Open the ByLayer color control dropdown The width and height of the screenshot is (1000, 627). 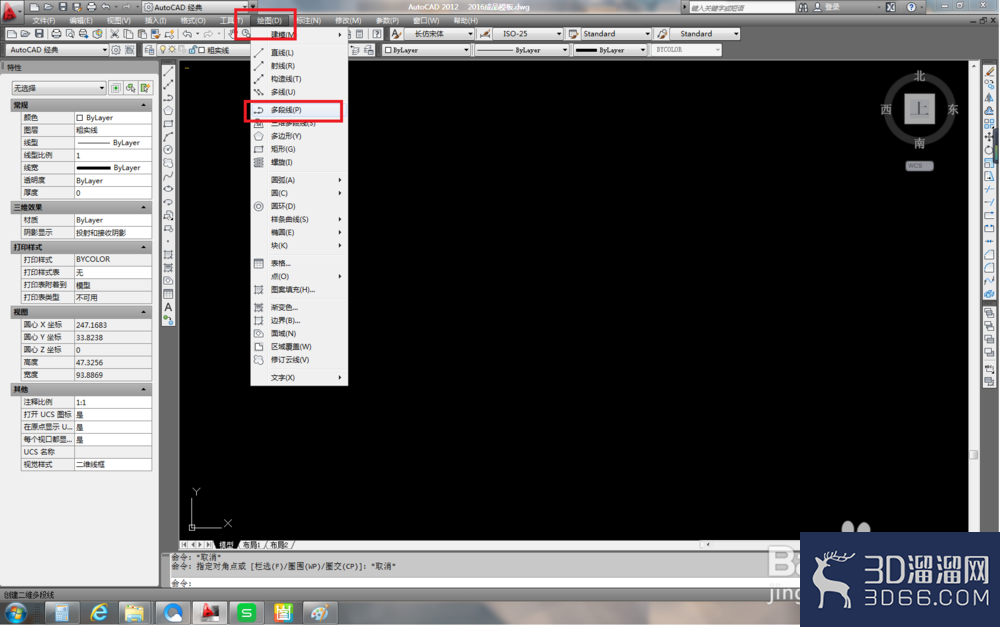[x=426, y=50]
